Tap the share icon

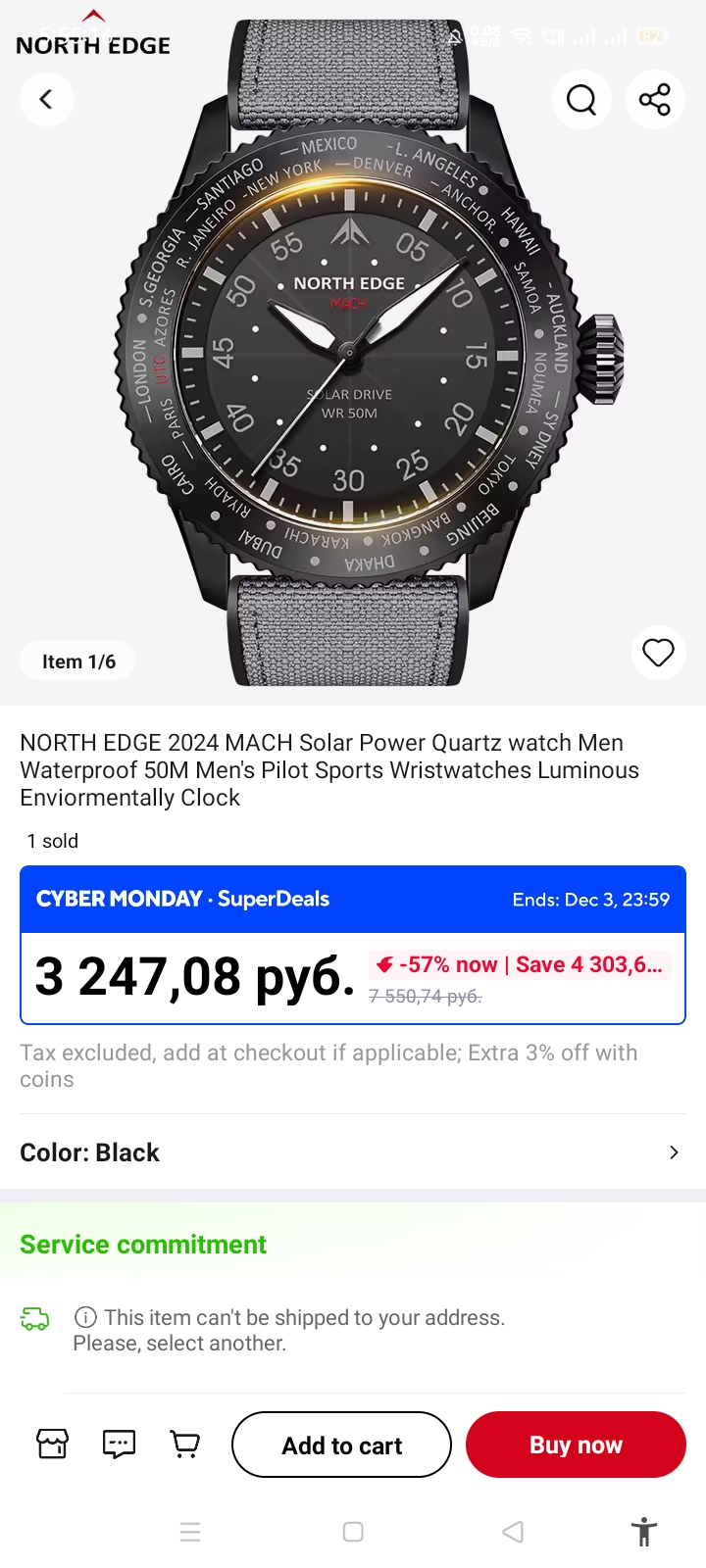(x=654, y=99)
